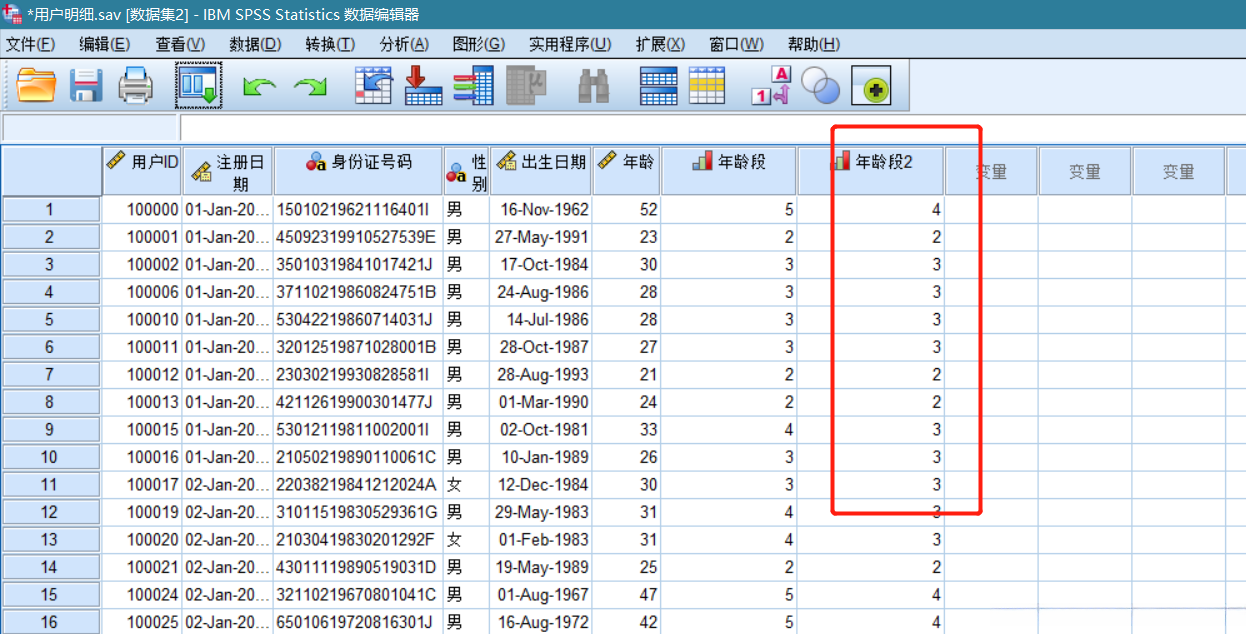Click ID number cell 43011119890519031D
Image resolution: width=1246 pixels, height=634 pixels.
pos(358,567)
